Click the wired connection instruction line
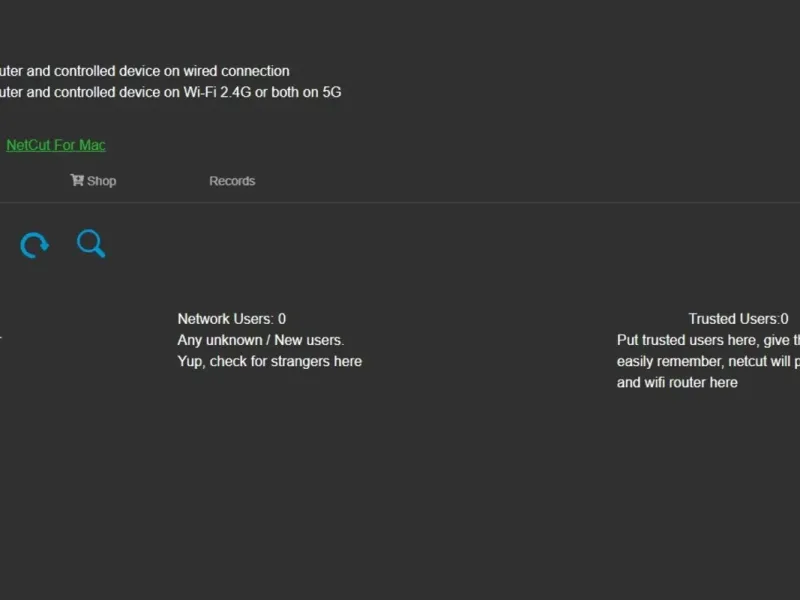The width and height of the screenshot is (800, 600). (x=145, y=71)
